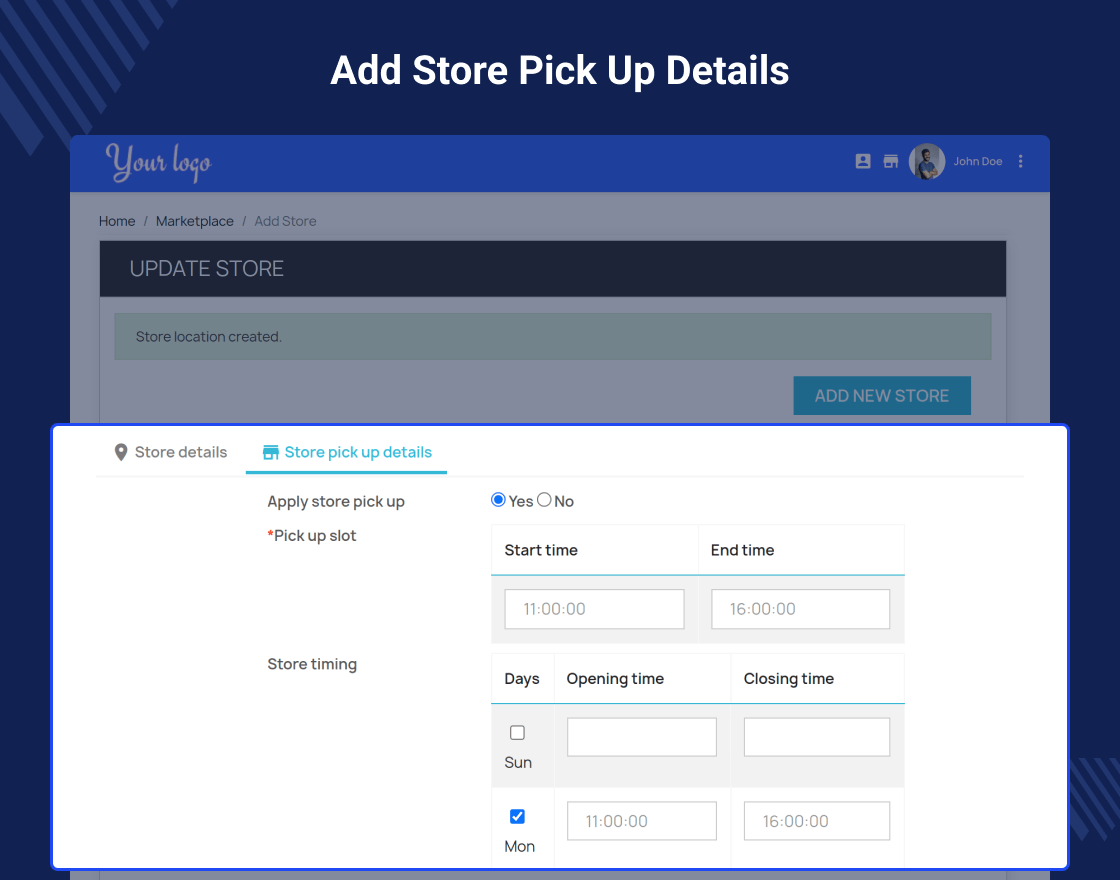Click the Add Store breadcrumb text
Image resolution: width=1120 pixels, height=880 pixels.
click(x=285, y=221)
